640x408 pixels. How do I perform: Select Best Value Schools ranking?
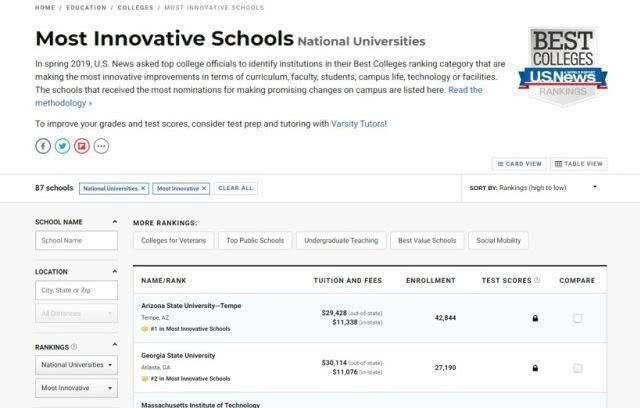click(427, 240)
